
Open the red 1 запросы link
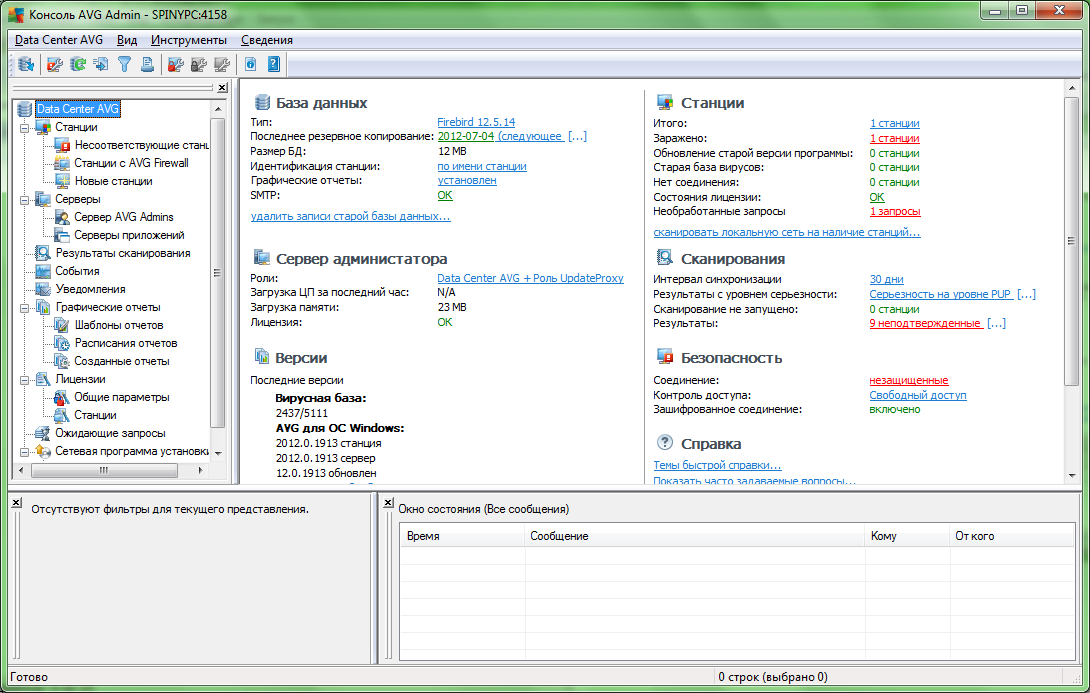point(895,211)
